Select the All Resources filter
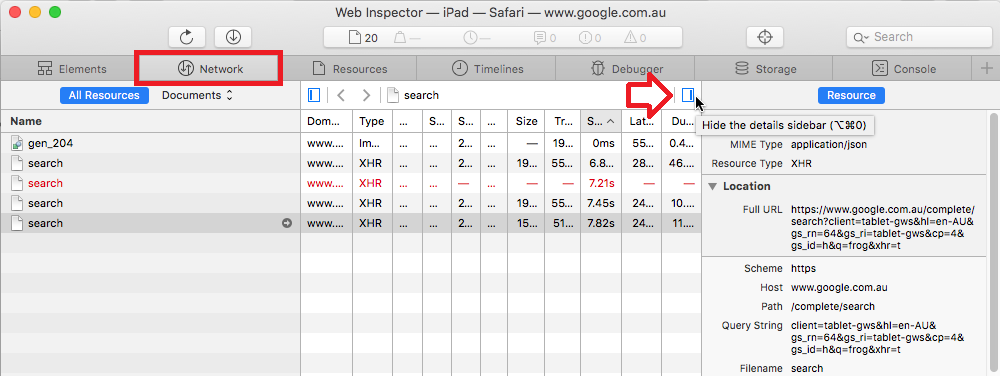 (x=104, y=96)
